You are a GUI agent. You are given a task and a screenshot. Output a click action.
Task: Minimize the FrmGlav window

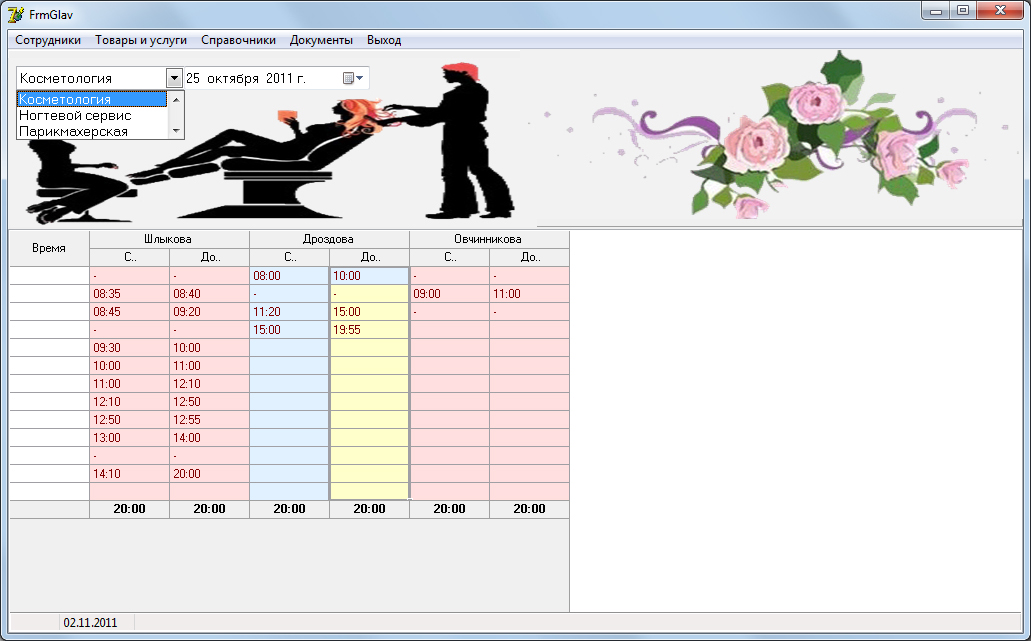click(x=936, y=11)
